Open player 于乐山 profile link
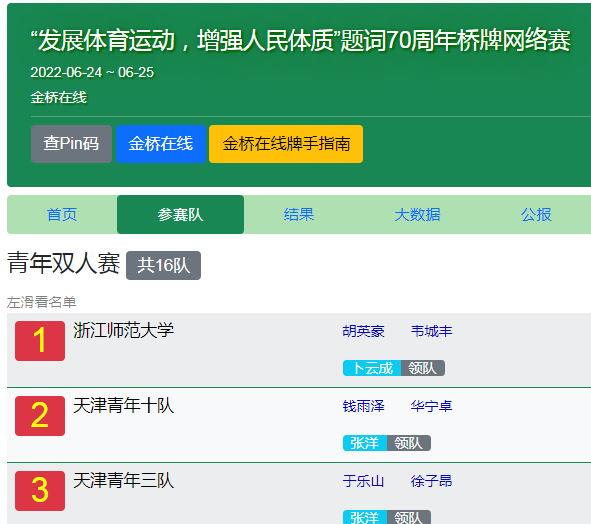591x524 pixels. (x=363, y=481)
